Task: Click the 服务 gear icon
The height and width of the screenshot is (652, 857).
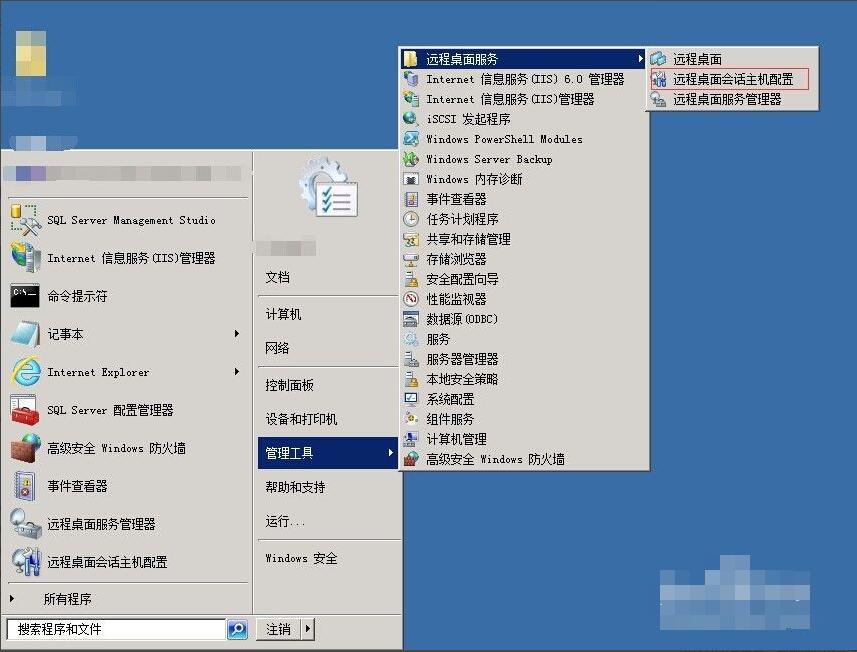Action: (411, 339)
